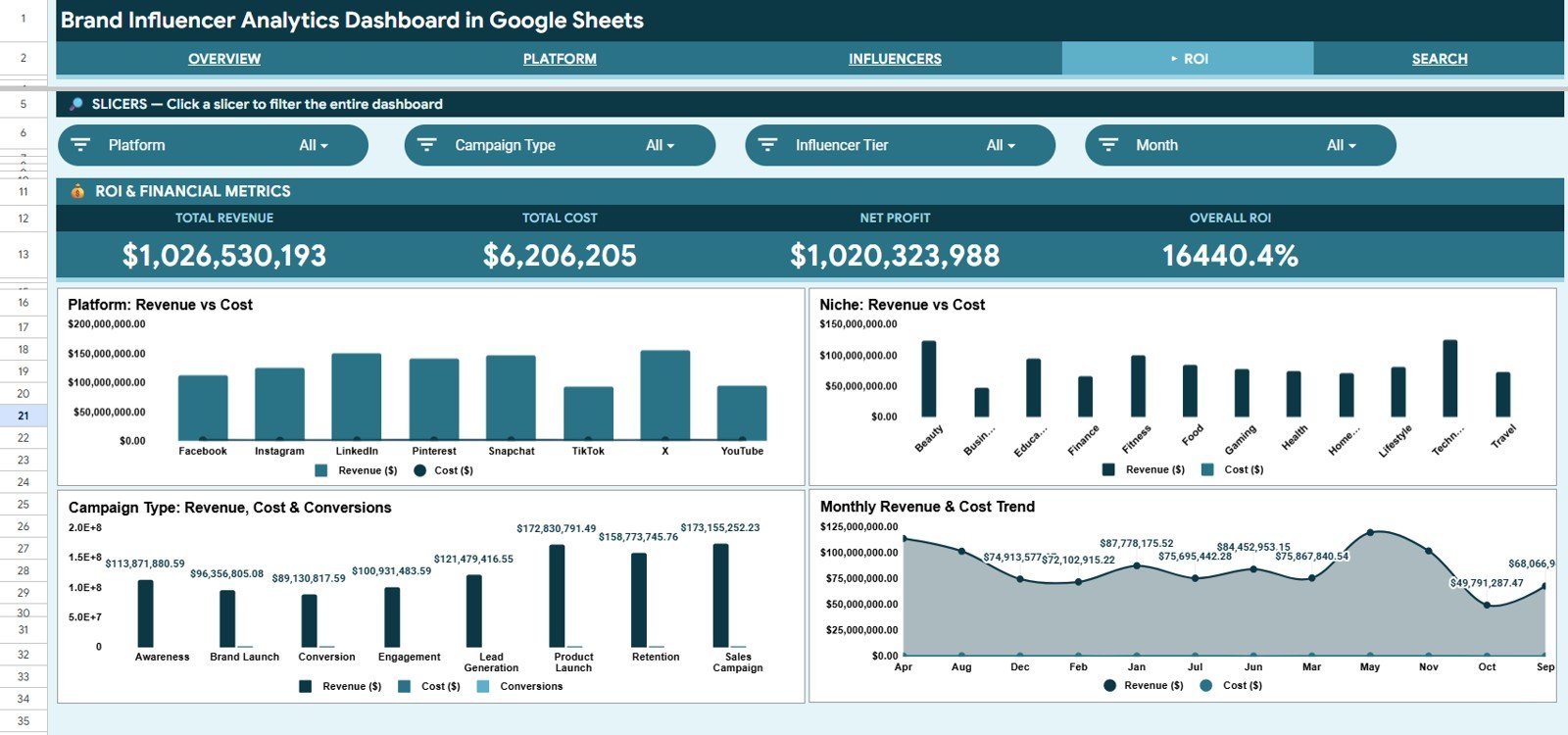Viewport: 1568px width, 735px height.
Task: Select the Total Revenue value $1,026,530,193
Action: pyautogui.click(x=224, y=256)
